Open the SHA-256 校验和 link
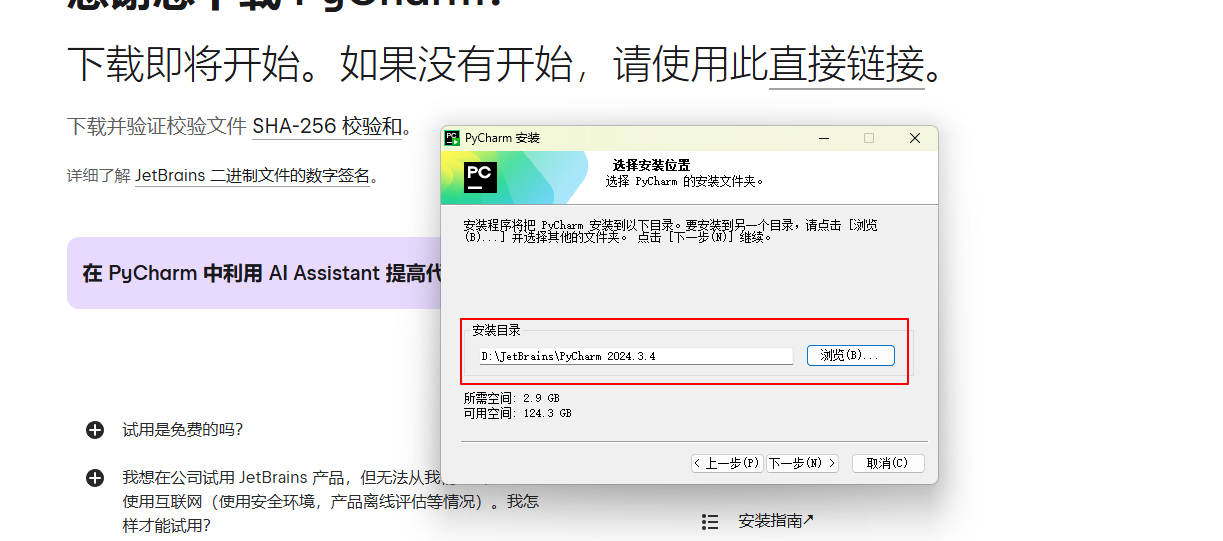The width and height of the screenshot is (1223, 541). 326,127
